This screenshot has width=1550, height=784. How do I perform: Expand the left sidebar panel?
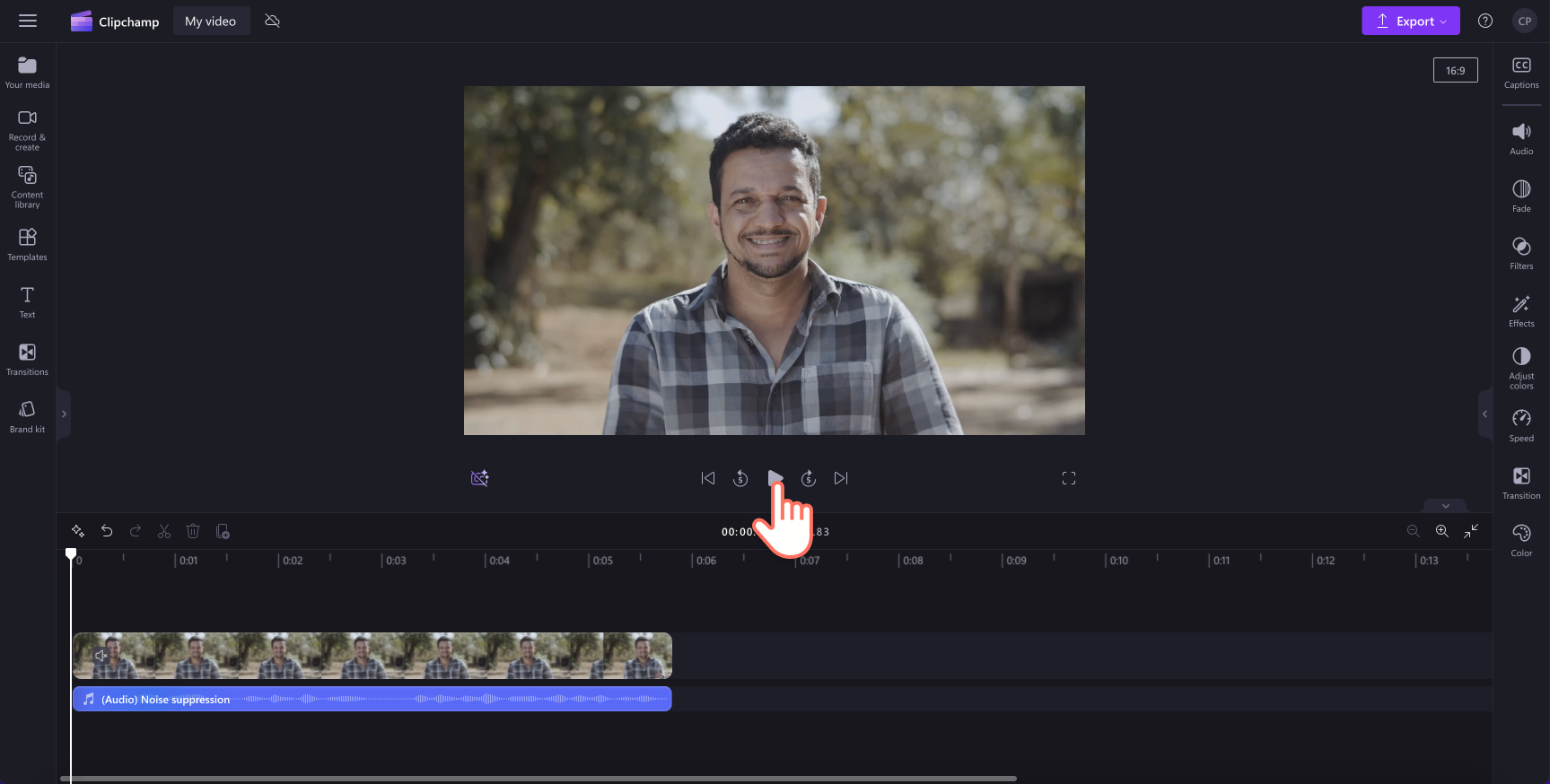click(64, 414)
